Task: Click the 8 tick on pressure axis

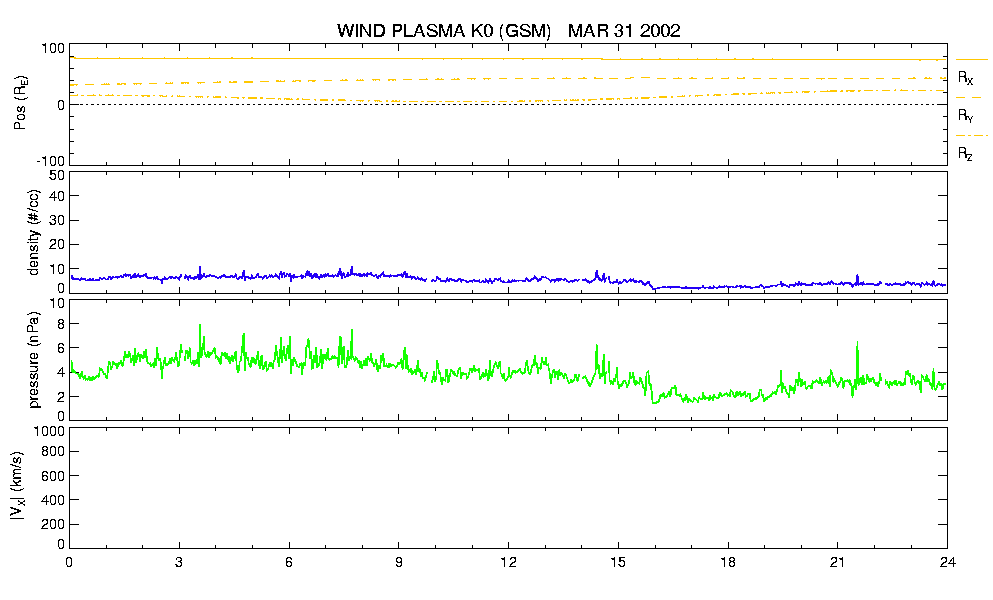Action: pos(61,324)
